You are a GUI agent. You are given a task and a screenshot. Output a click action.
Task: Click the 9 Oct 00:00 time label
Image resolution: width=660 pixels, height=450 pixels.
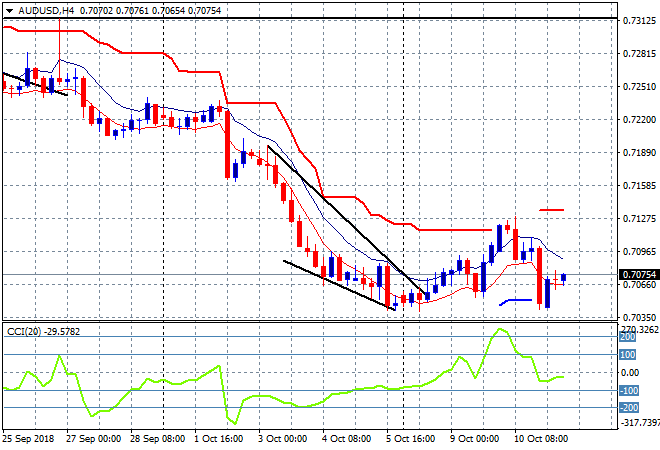click(474, 439)
